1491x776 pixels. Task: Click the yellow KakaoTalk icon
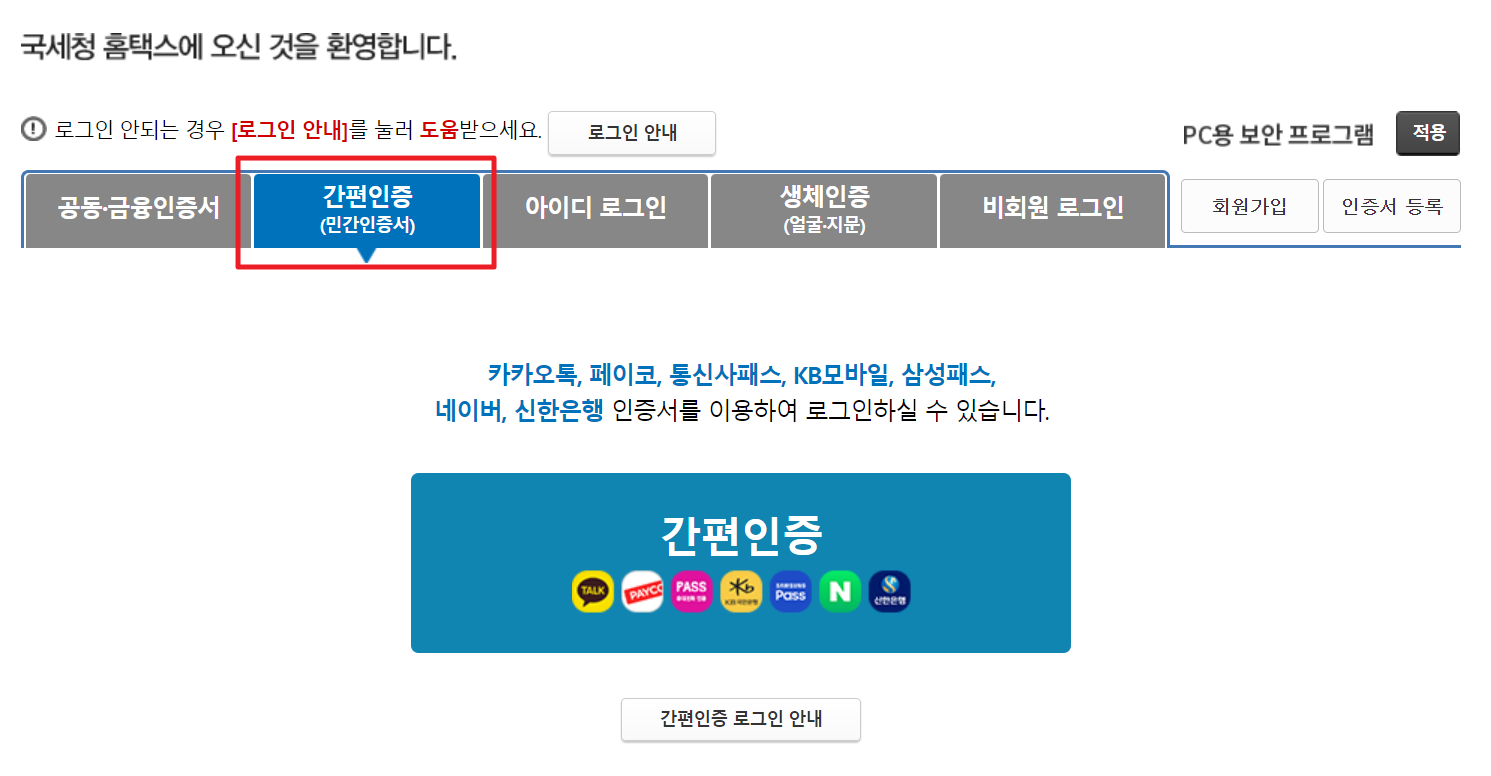tap(592, 592)
